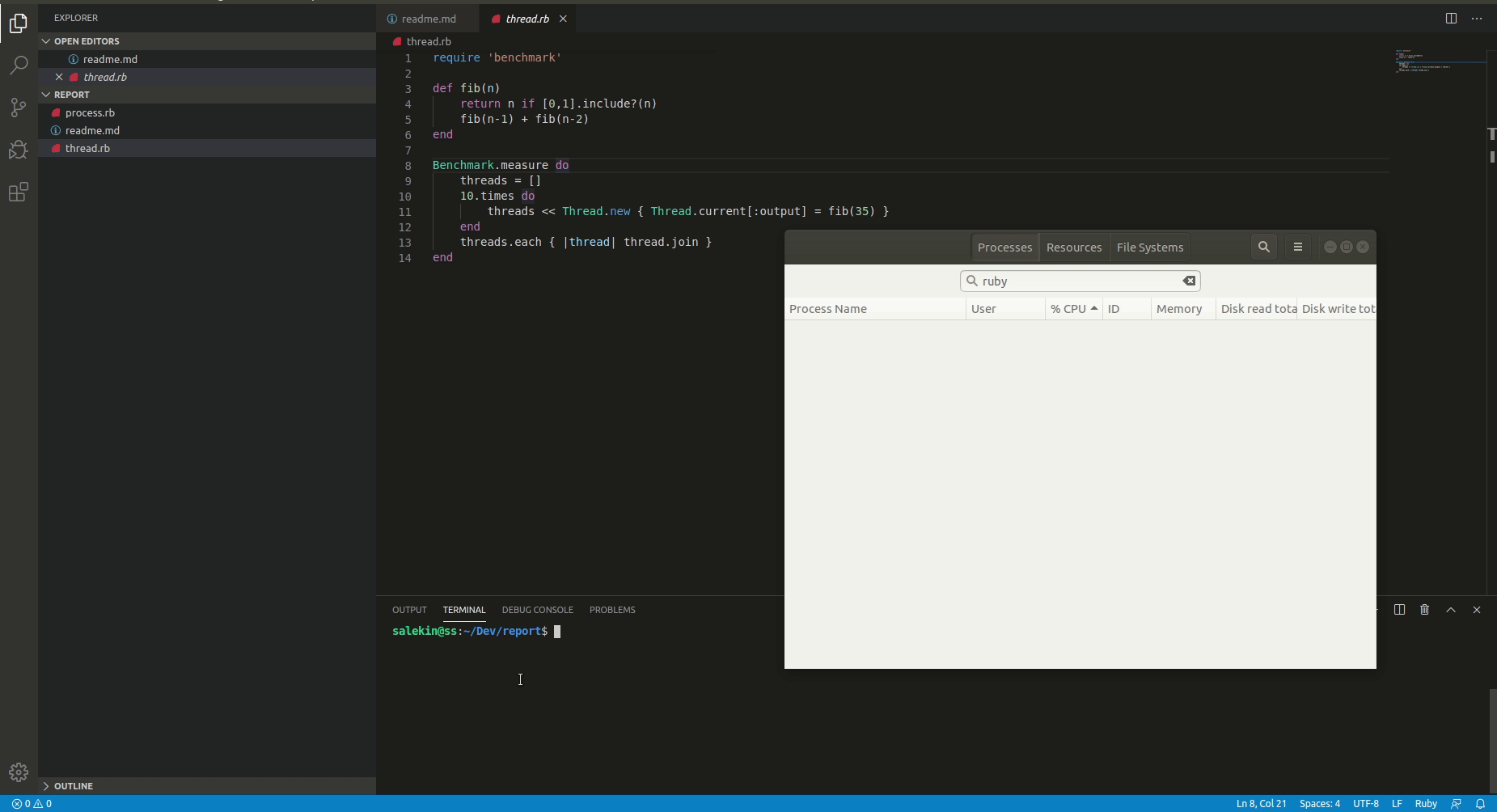Kill terminal with the trash icon
Screen dimensions: 1497x812
coord(1425,610)
